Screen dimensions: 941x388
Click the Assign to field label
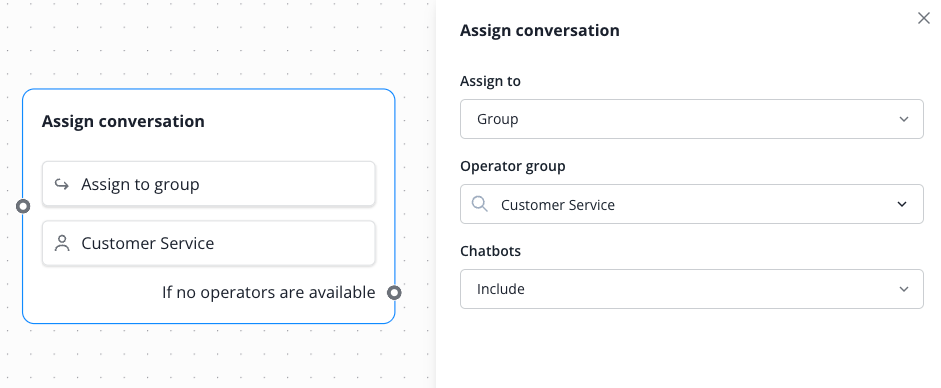[x=490, y=81]
